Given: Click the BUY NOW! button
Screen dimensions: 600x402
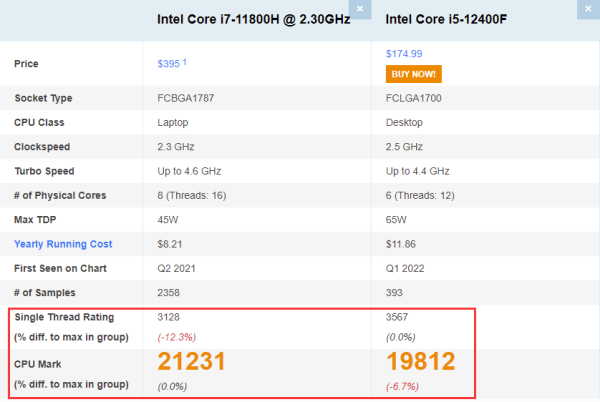Looking at the screenshot, I should 414,74.
